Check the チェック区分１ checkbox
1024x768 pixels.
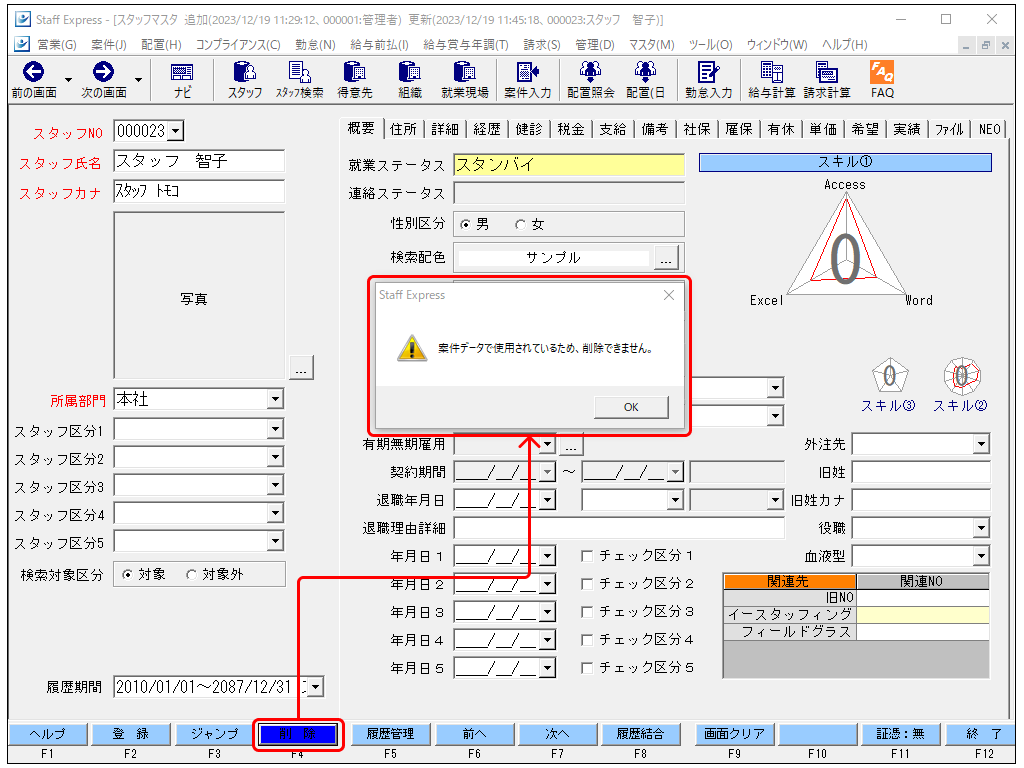coord(587,556)
